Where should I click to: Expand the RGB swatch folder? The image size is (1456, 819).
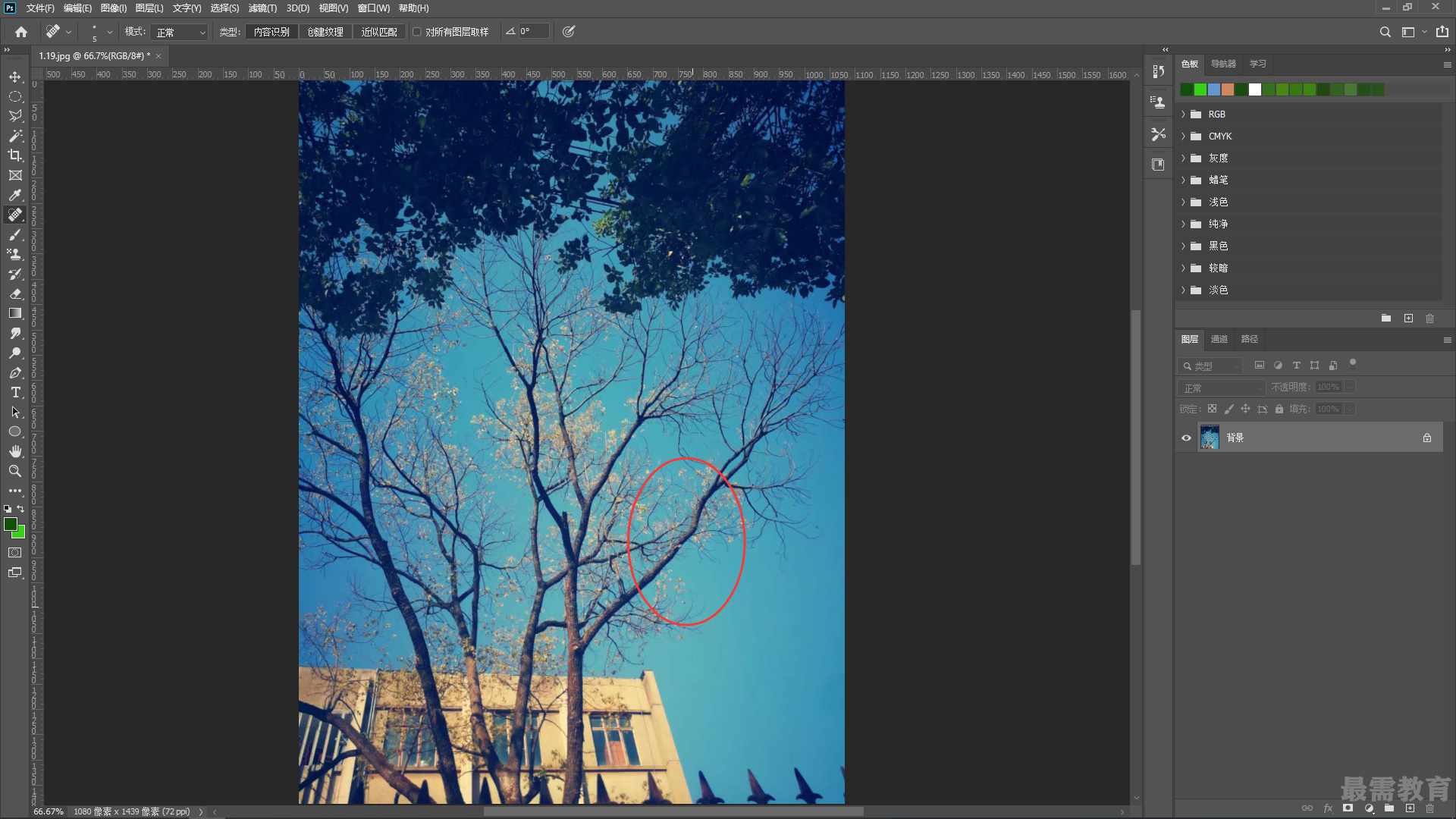pyautogui.click(x=1183, y=115)
